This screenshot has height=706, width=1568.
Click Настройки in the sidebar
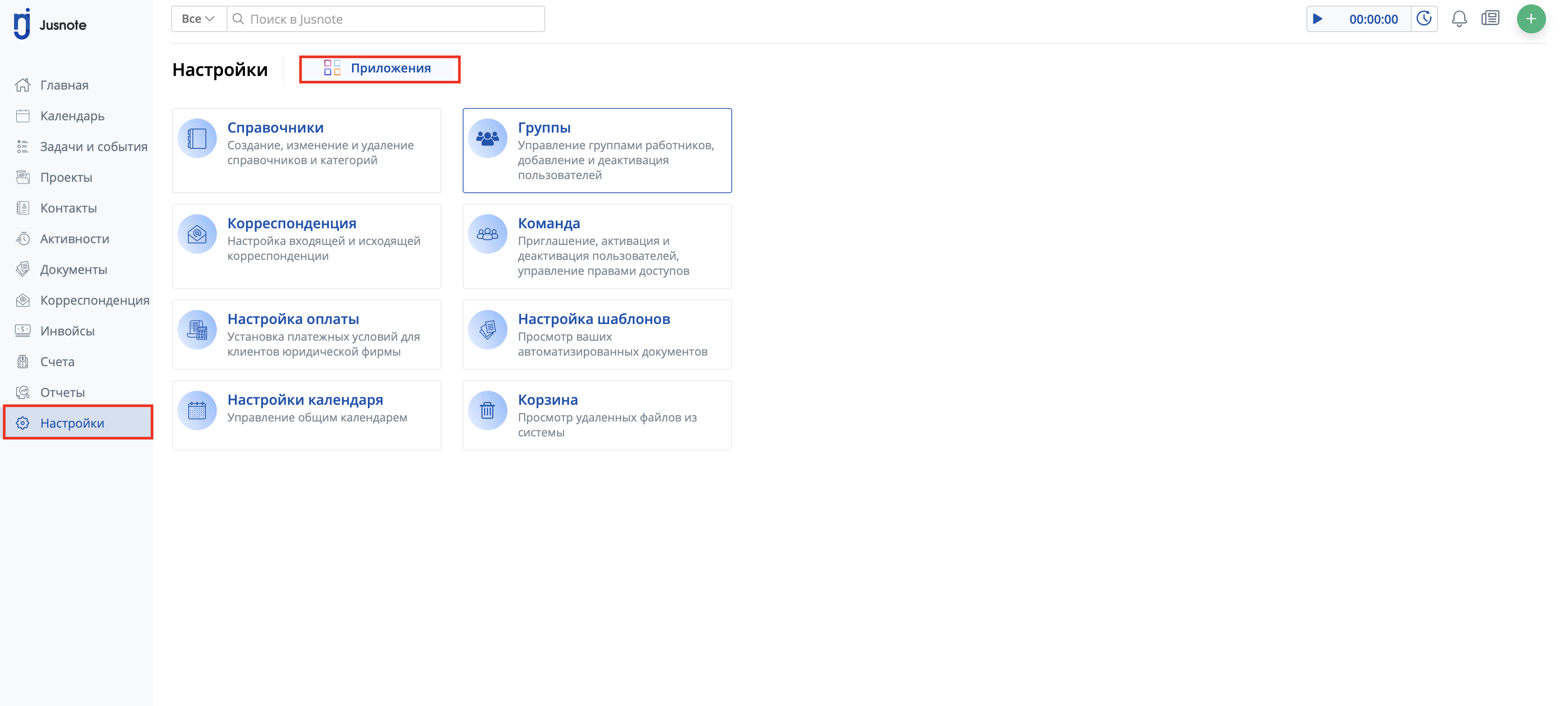(72, 423)
